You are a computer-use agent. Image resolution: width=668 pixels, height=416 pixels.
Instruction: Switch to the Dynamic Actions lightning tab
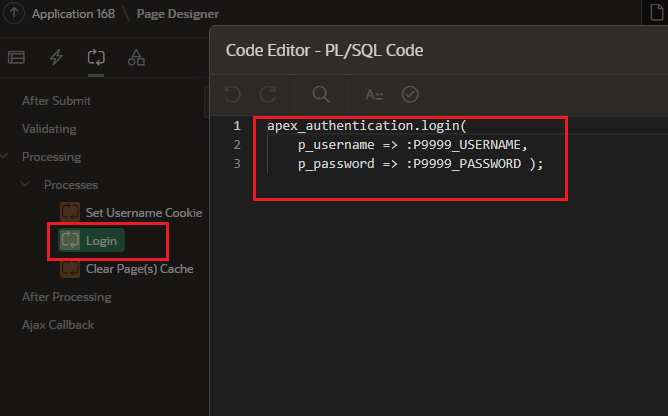56,56
